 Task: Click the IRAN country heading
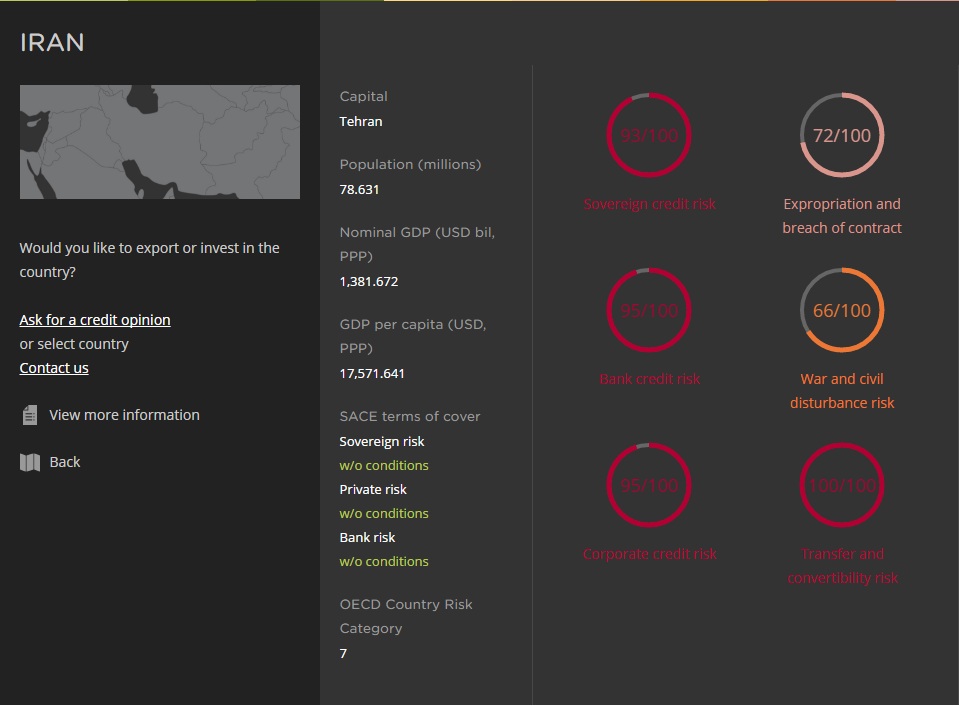click(x=52, y=42)
